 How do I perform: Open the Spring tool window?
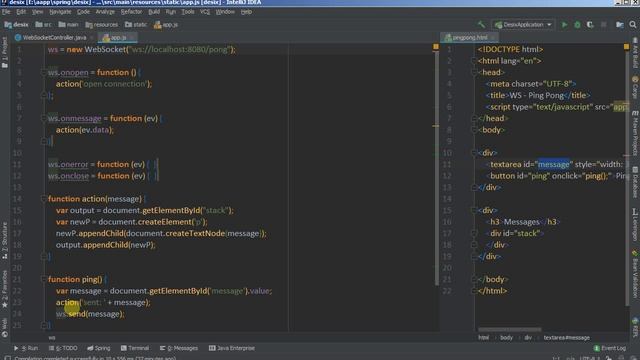[x=99, y=348]
